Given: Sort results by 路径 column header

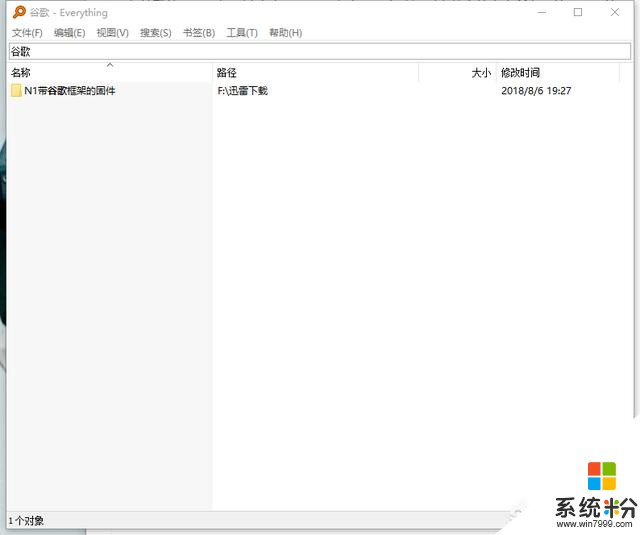Looking at the screenshot, I should pos(316,73).
